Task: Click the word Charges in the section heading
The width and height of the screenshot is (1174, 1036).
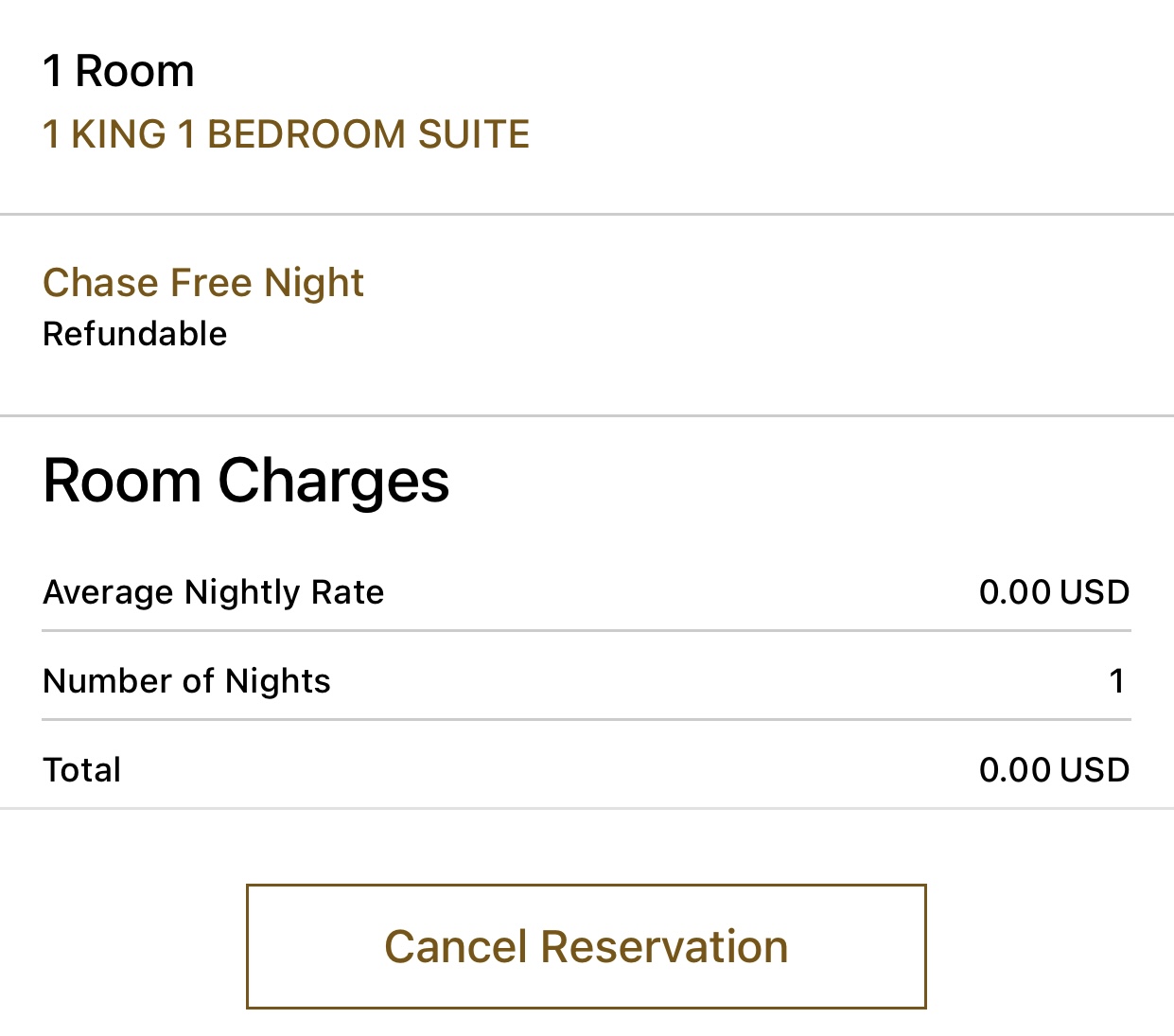Action: [x=334, y=481]
